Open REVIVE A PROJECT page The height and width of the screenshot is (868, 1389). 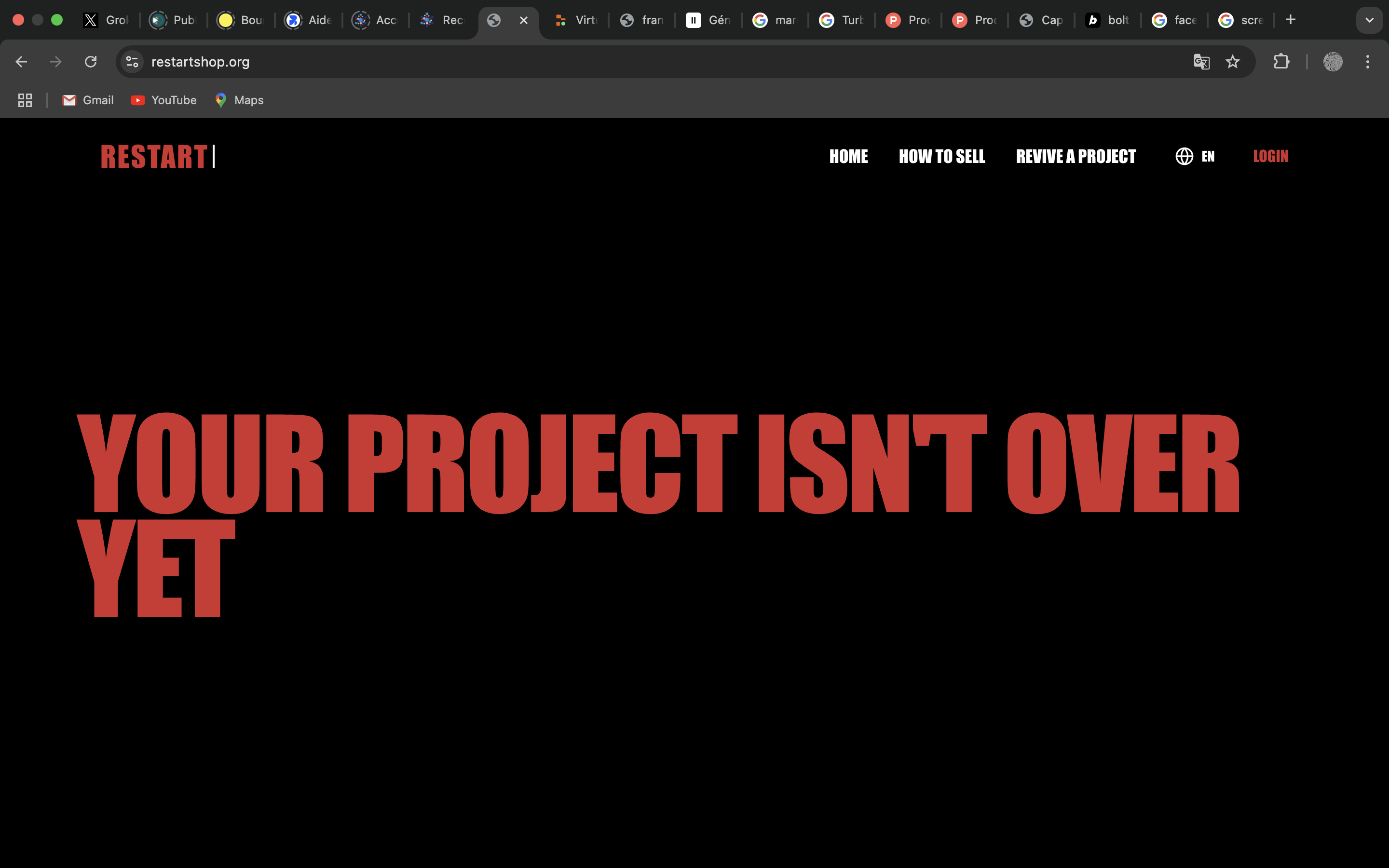pyautogui.click(x=1076, y=156)
